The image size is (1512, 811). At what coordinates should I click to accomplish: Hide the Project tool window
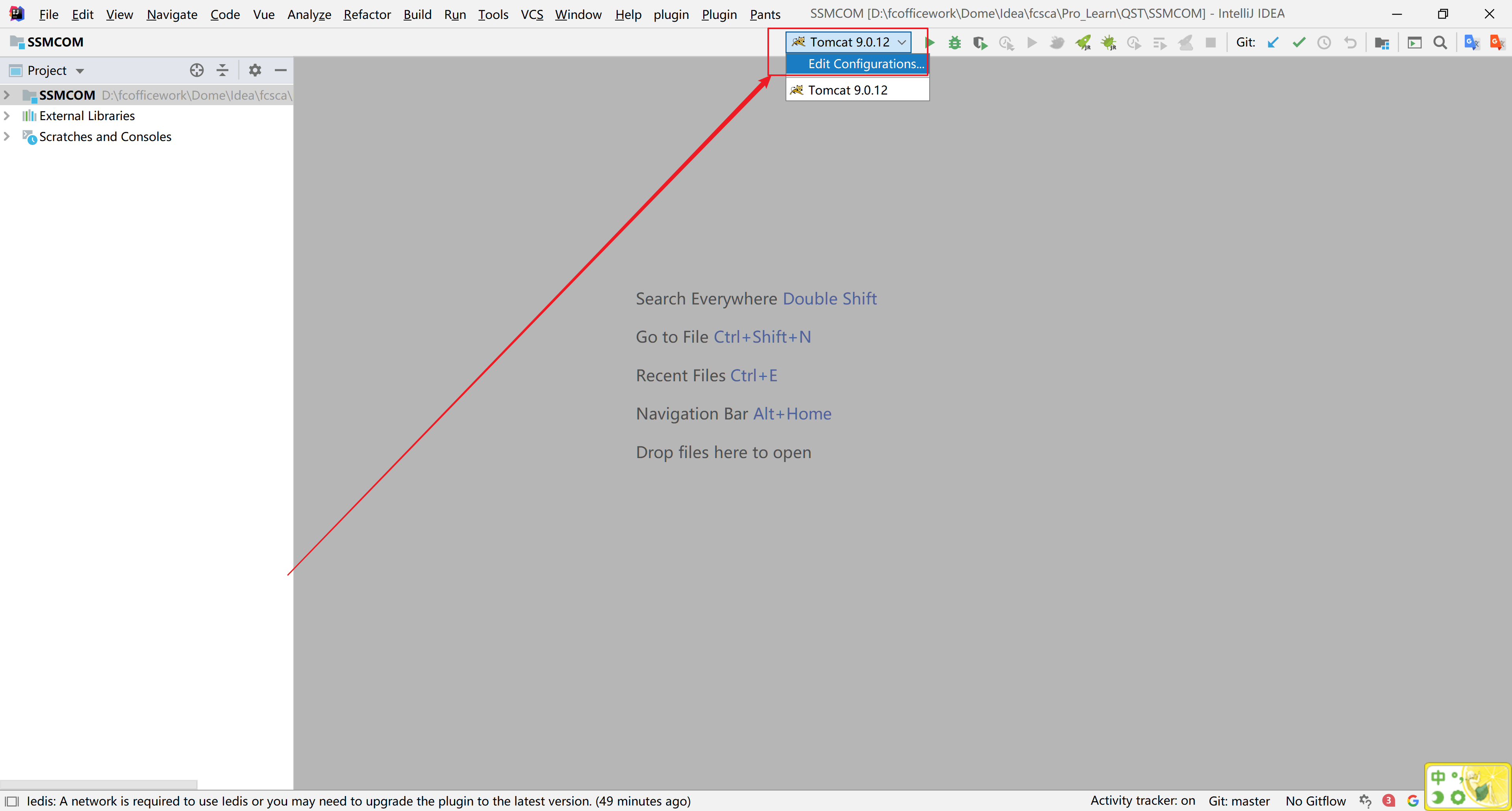pyautogui.click(x=281, y=71)
